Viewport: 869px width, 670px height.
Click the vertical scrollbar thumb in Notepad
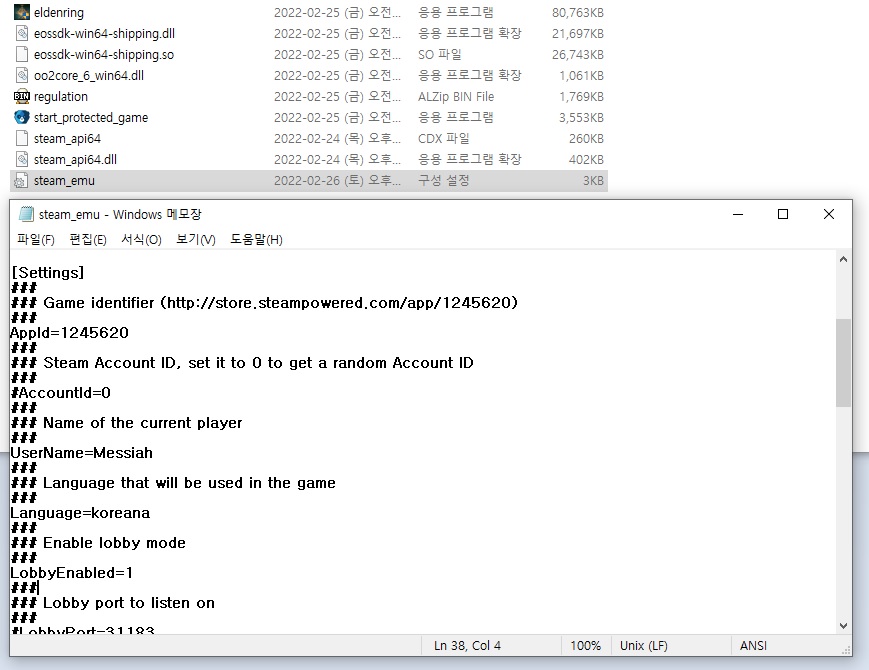tap(843, 363)
